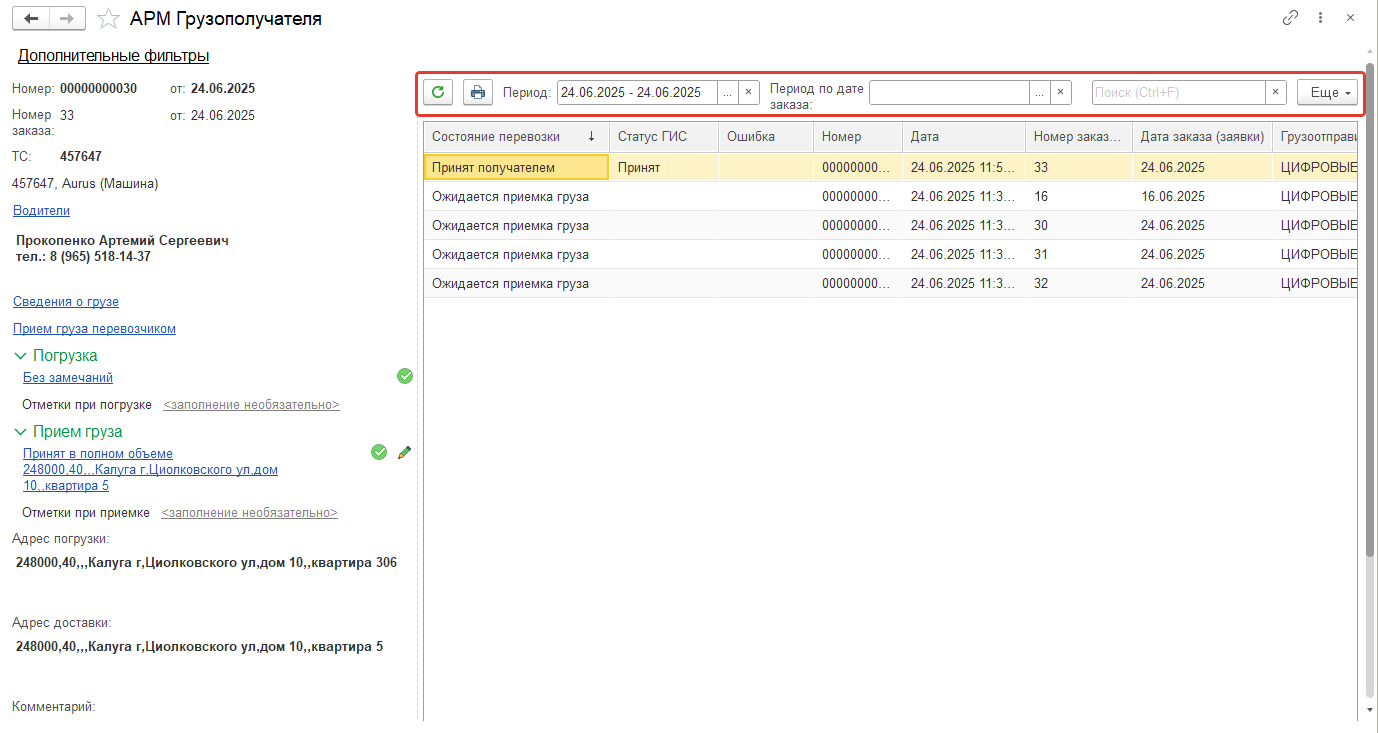Click the green refresh icon button
Viewport: 1378px width, 733px height.
(x=438, y=92)
